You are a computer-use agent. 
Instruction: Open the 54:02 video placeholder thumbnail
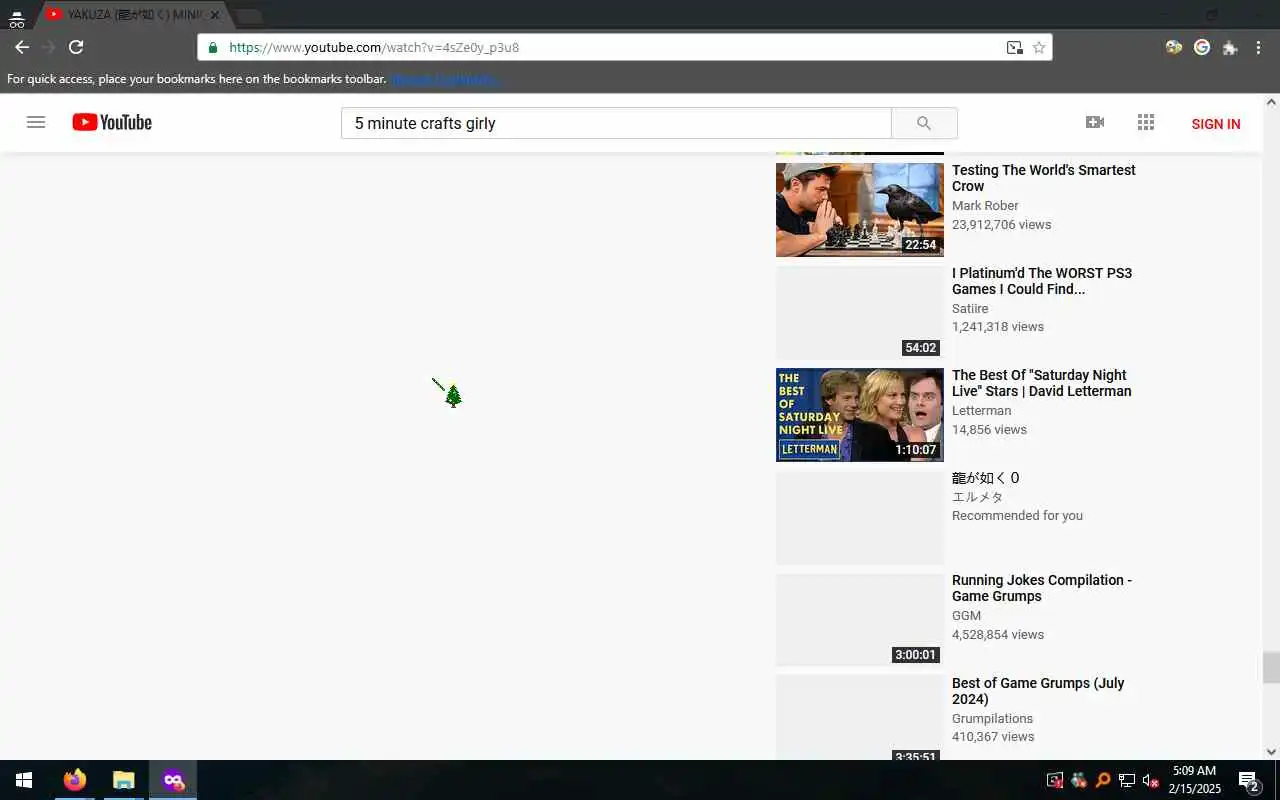pos(860,312)
